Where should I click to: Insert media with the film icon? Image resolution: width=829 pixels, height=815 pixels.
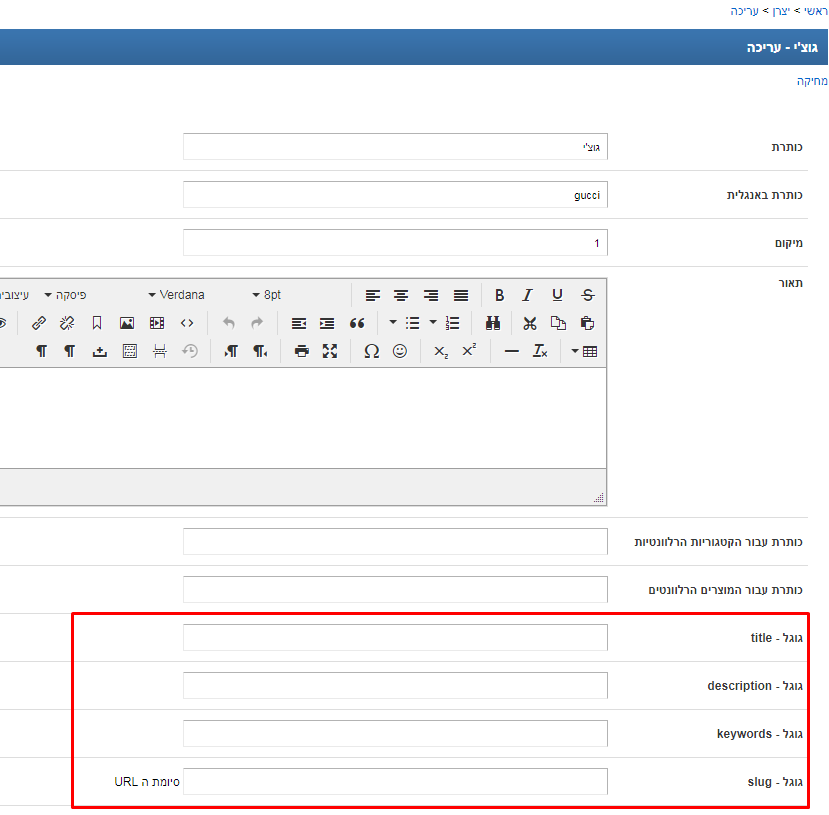coord(157,323)
